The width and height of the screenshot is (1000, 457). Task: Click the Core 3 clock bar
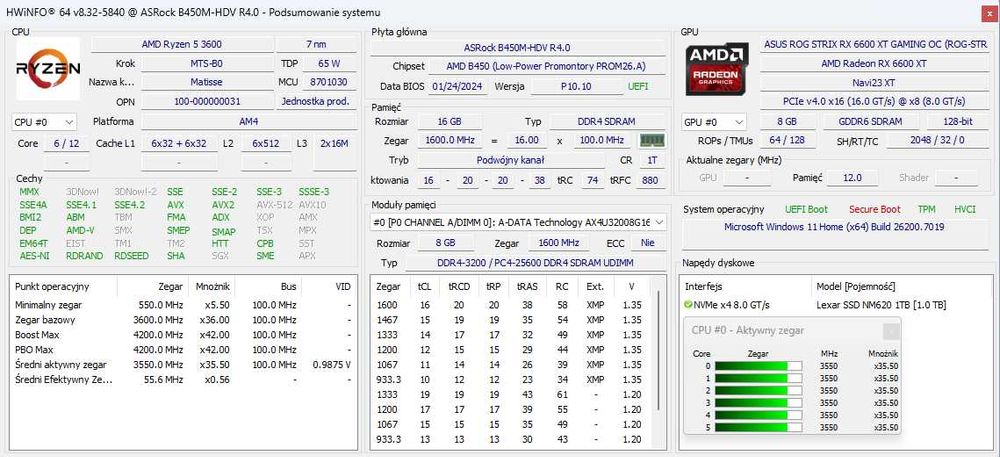759,403
